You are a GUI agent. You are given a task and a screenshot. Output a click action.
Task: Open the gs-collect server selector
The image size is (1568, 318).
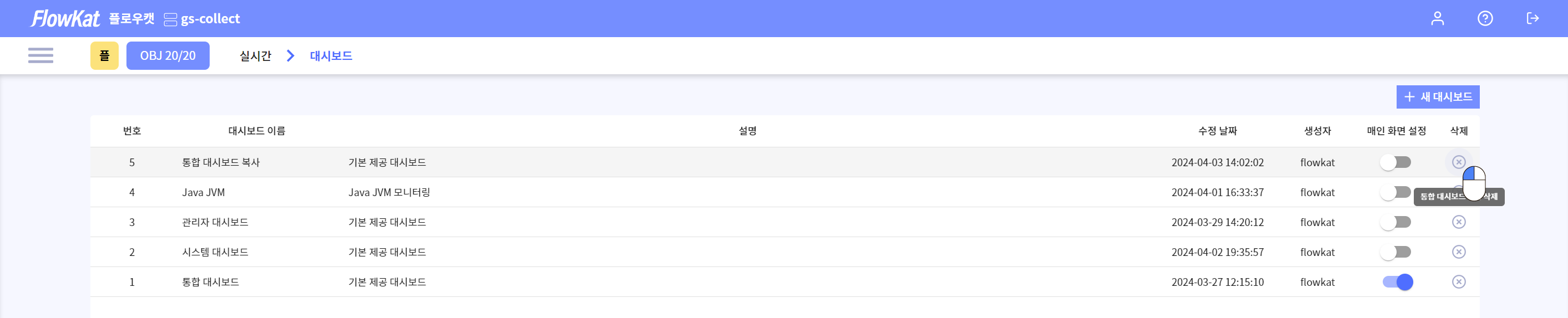[x=202, y=19]
